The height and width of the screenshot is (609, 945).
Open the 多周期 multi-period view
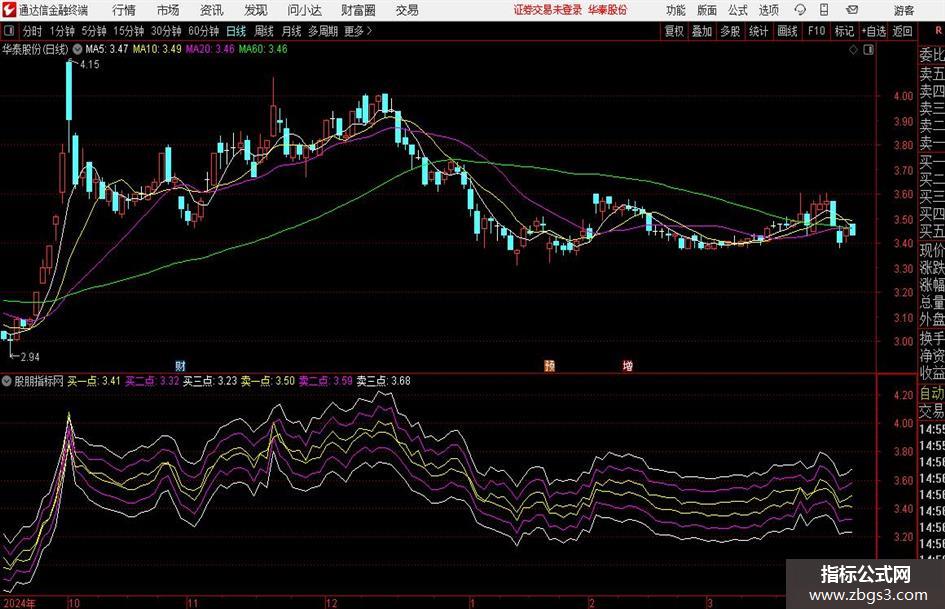(323, 31)
